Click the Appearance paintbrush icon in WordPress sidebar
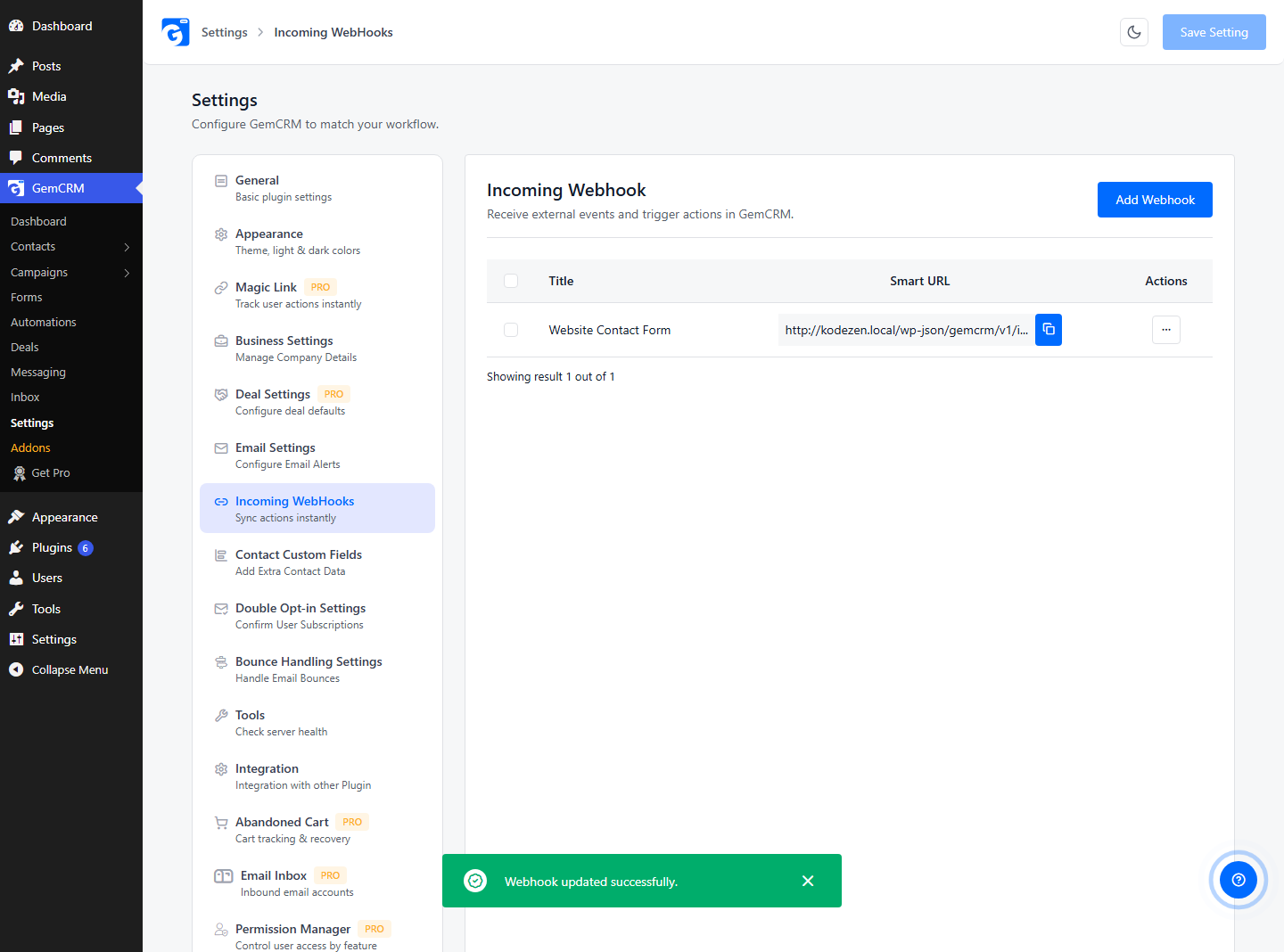1284x952 pixels. (16, 517)
